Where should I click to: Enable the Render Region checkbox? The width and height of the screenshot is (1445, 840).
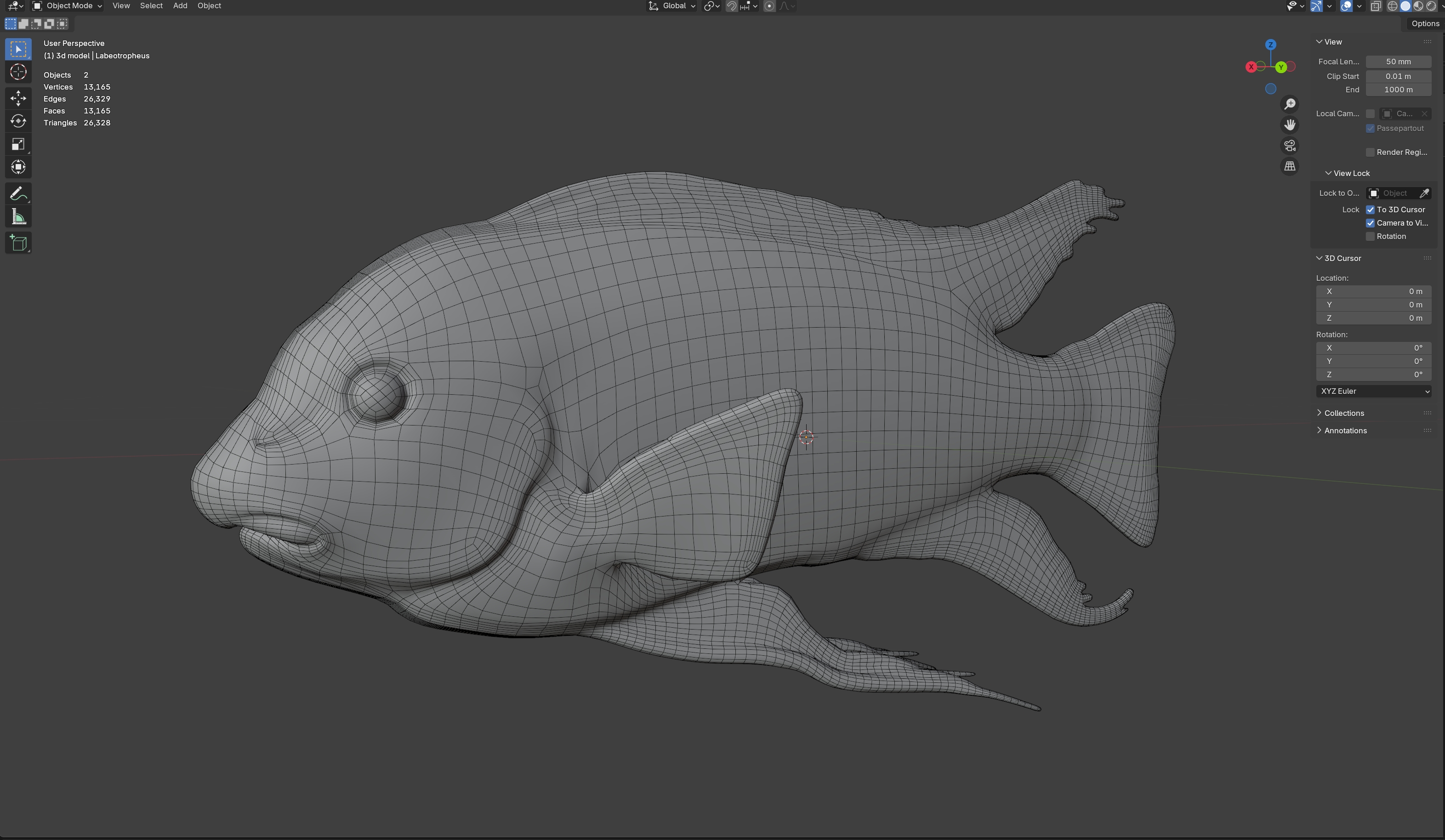click(x=1370, y=152)
